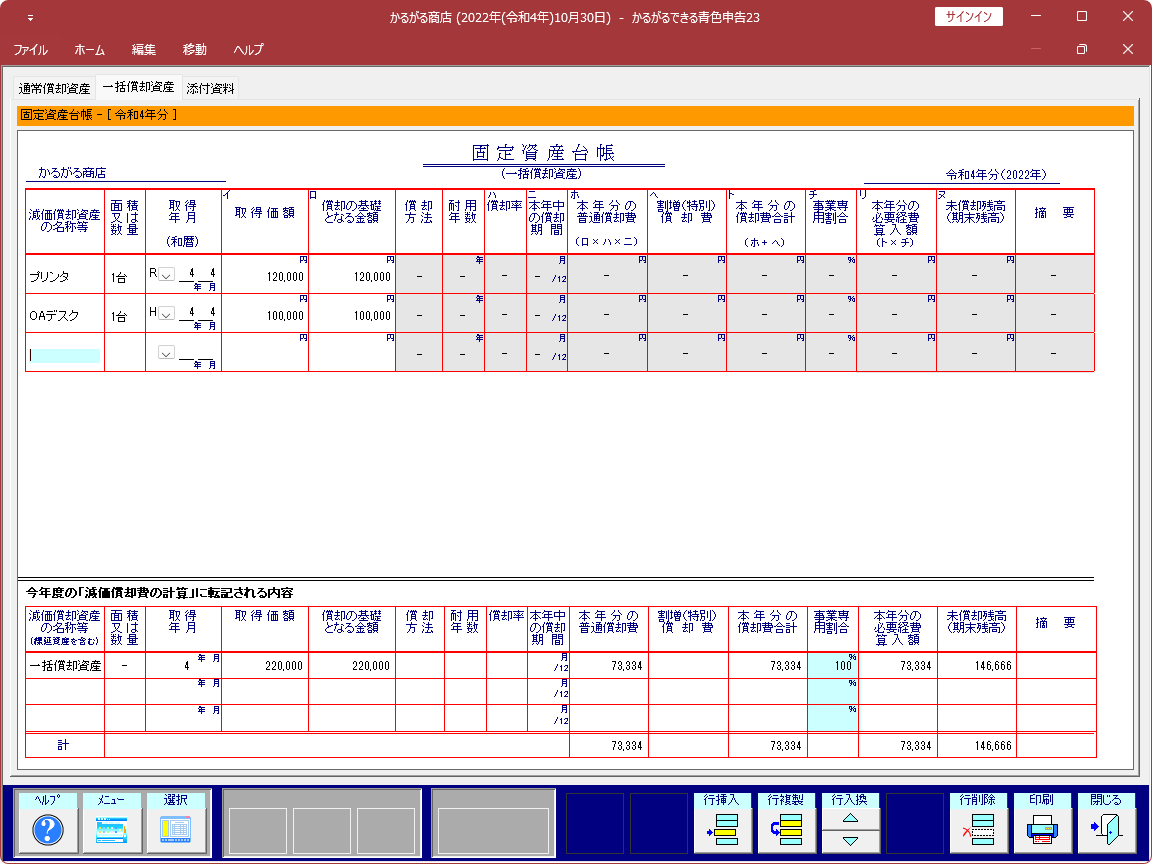1152x864 pixels.
Task: Open quick access toolbar dropdown in title bar
Action: (x=30, y=18)
